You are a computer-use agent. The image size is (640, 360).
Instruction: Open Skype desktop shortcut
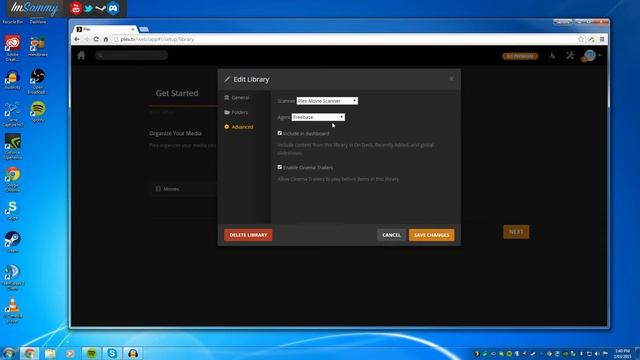click(x=13, y=210)
